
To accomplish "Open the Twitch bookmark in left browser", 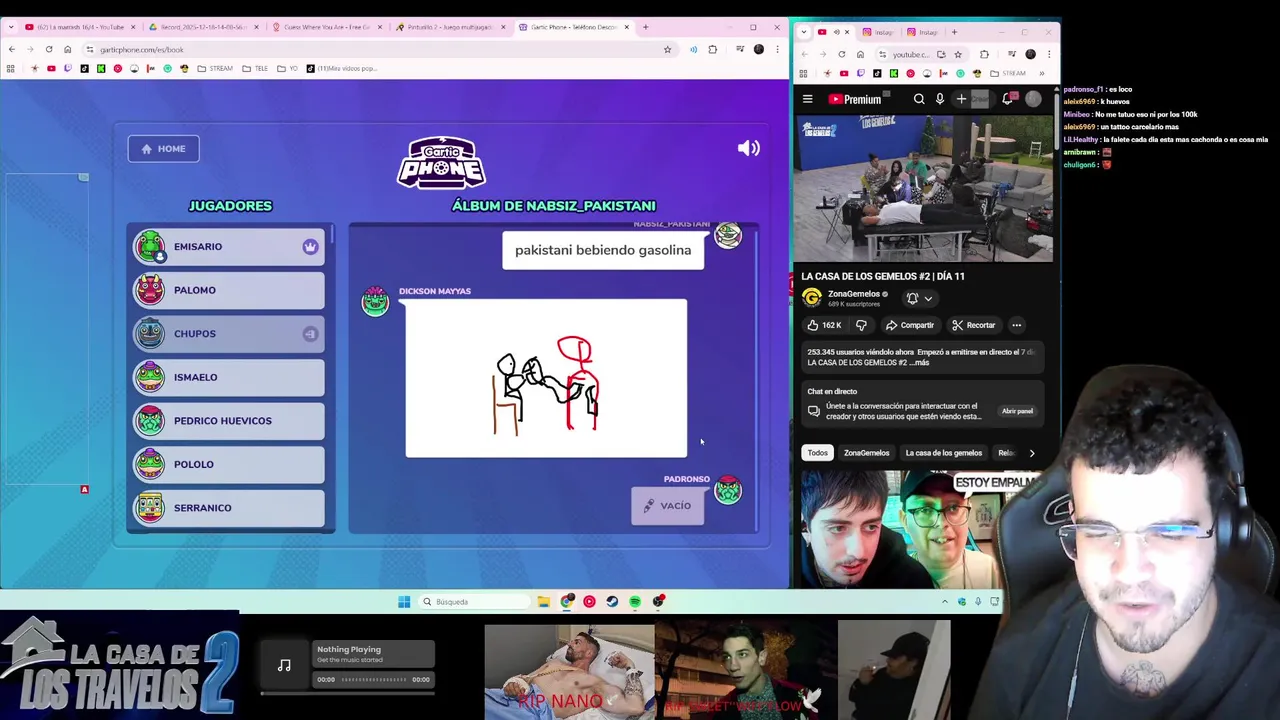I will pyautogui.click(x=67, y=69).
